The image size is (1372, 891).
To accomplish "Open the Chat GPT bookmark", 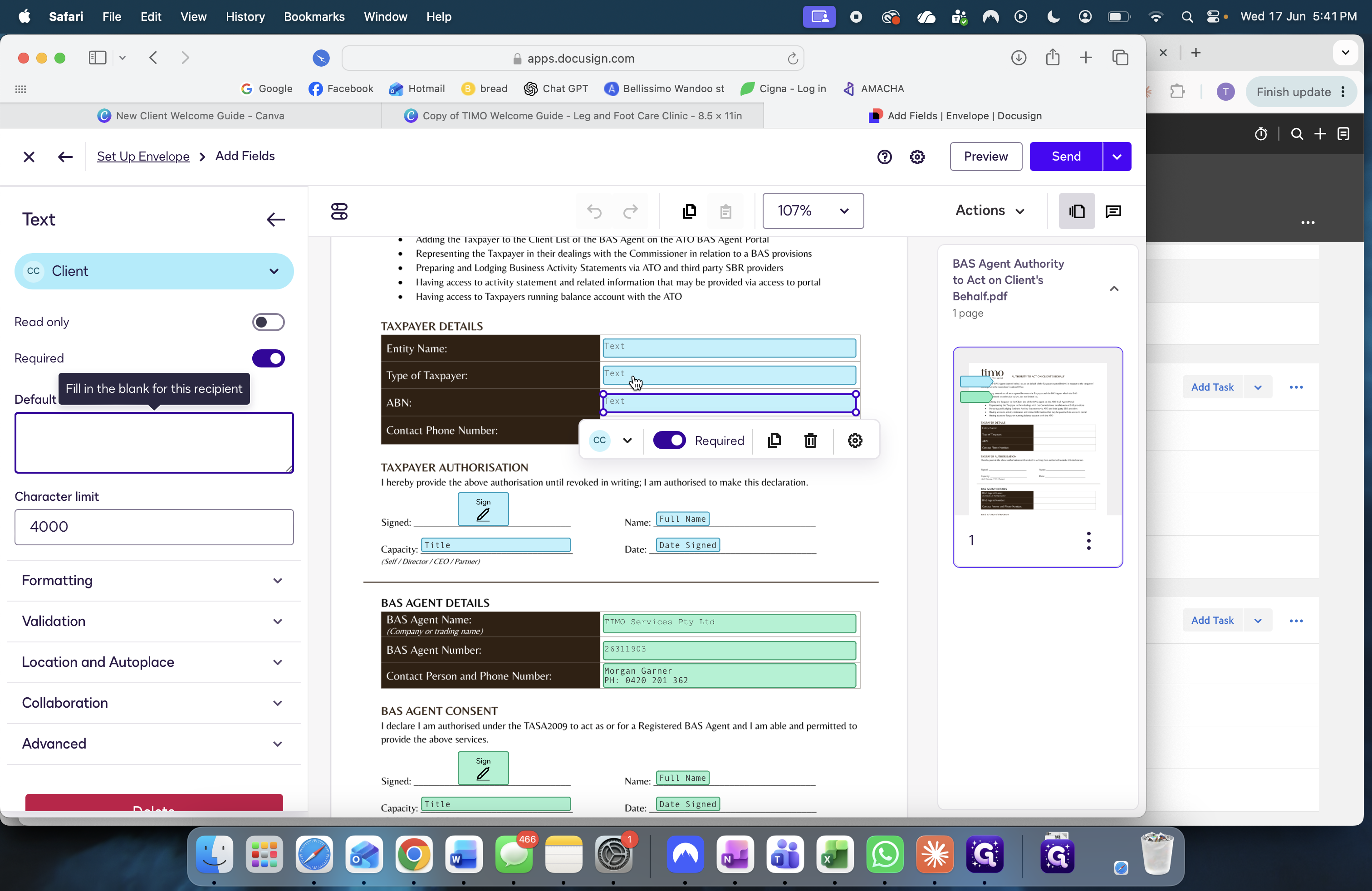I will 556,89.
